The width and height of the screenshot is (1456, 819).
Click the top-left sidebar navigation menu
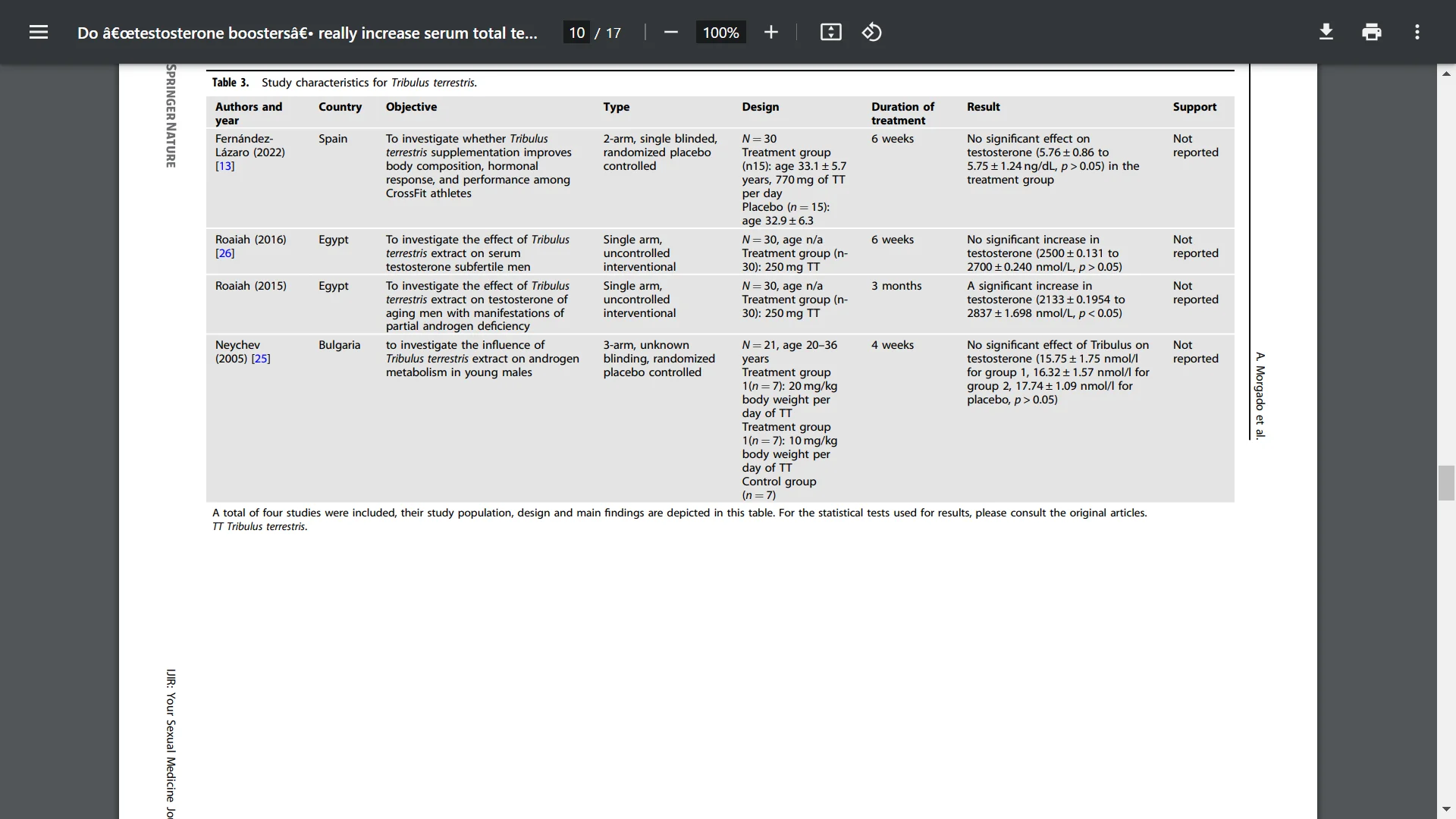coord(38,32)
